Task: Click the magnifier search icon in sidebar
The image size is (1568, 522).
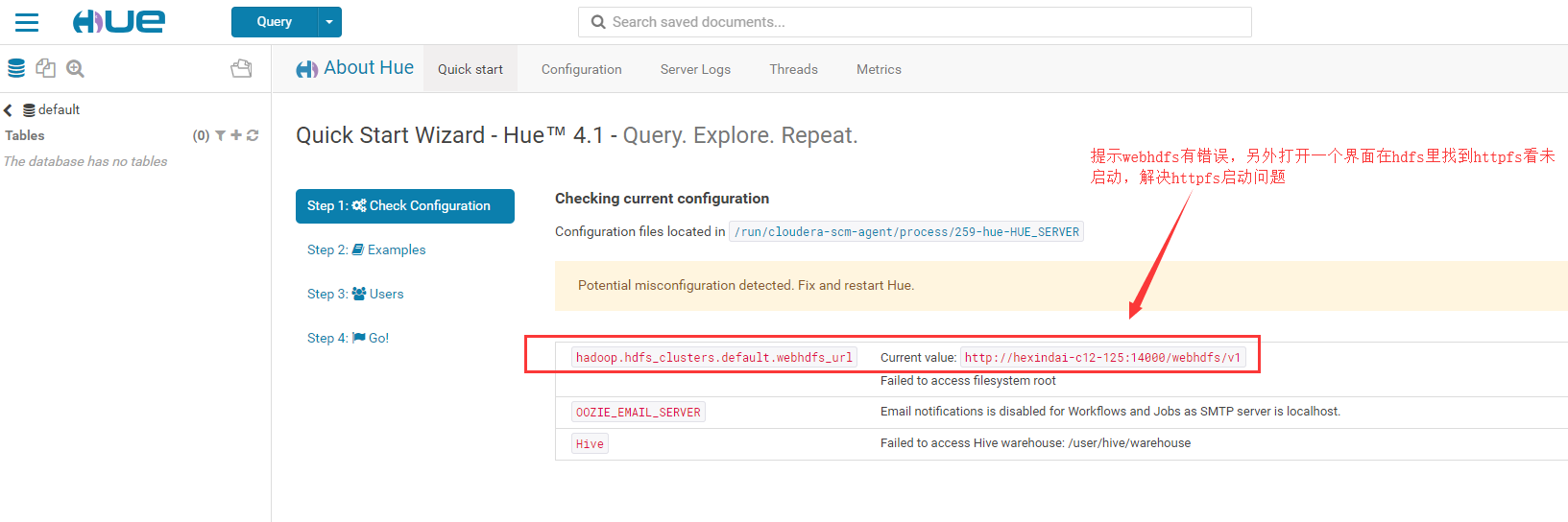Action: tap(76, 68)
